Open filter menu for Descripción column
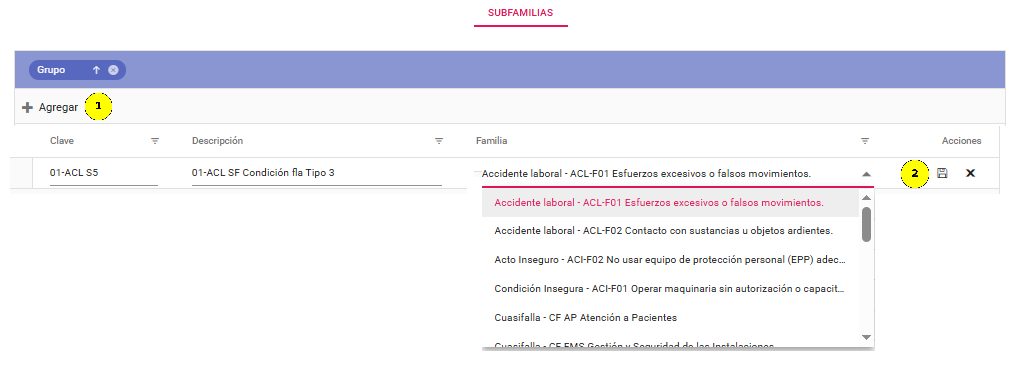The height and width of the screenshot is (387, 1025). pos(439,141)
